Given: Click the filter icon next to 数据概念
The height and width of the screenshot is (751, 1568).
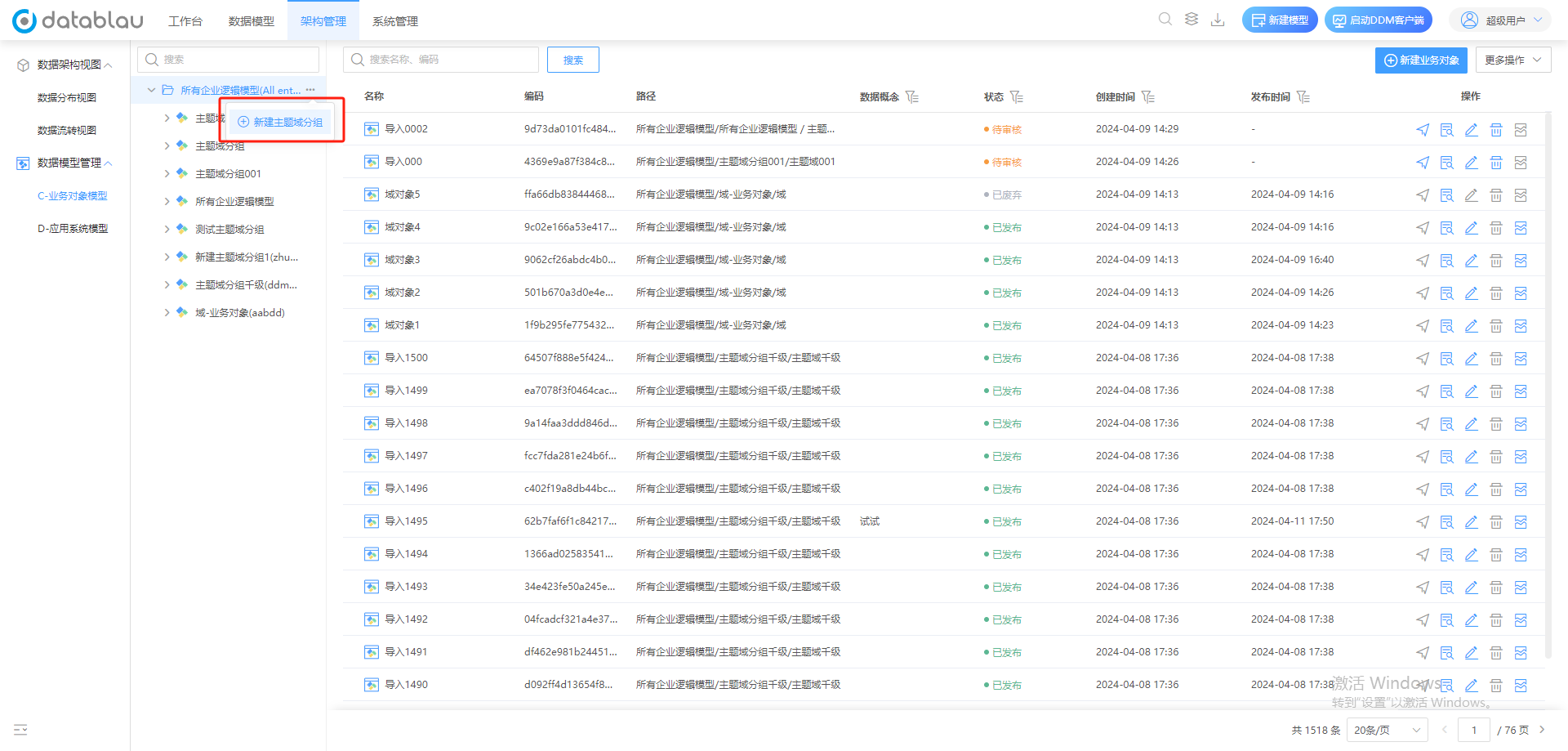Looking at the screenshot, I should 912,97.
